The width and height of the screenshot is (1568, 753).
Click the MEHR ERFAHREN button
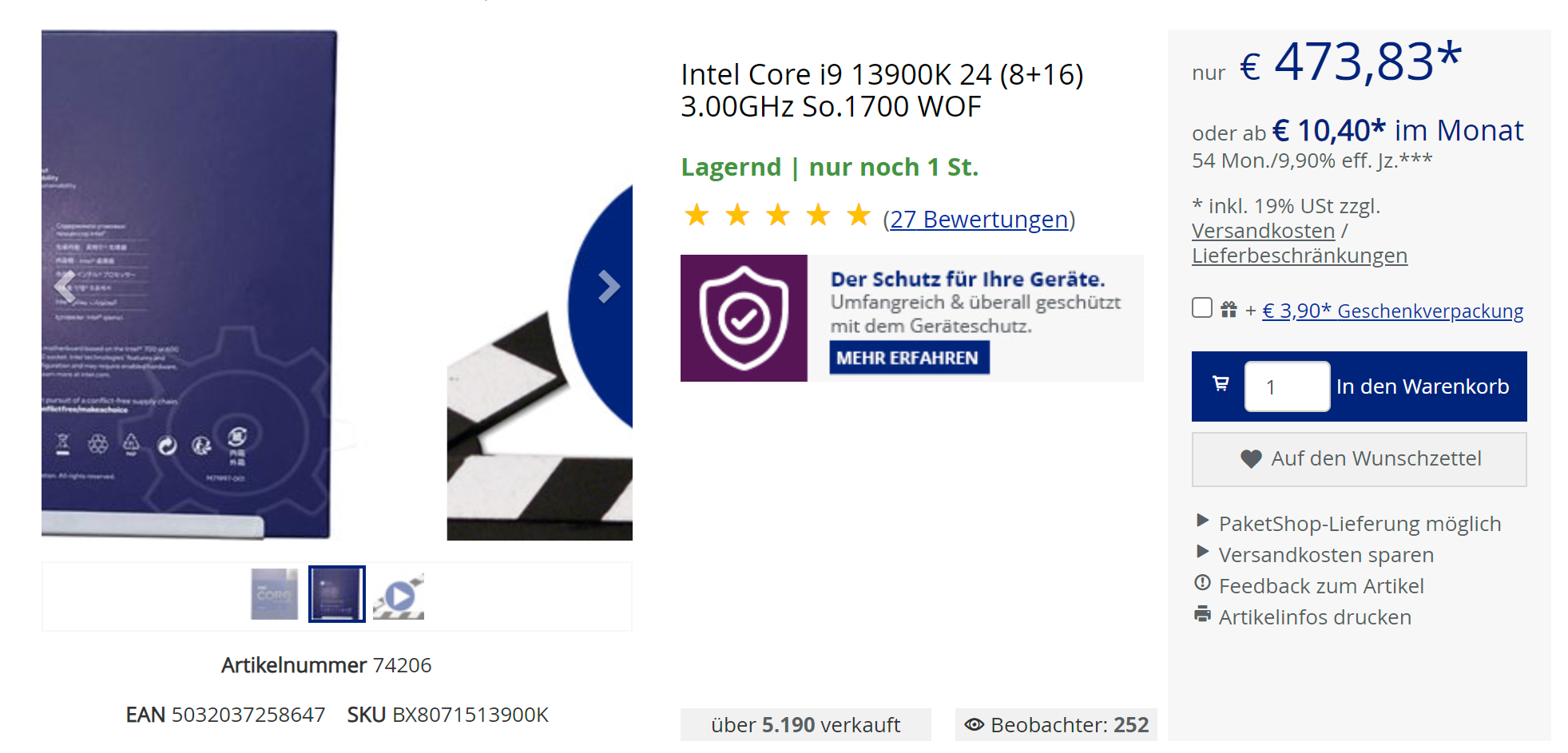tap(909, 358)
